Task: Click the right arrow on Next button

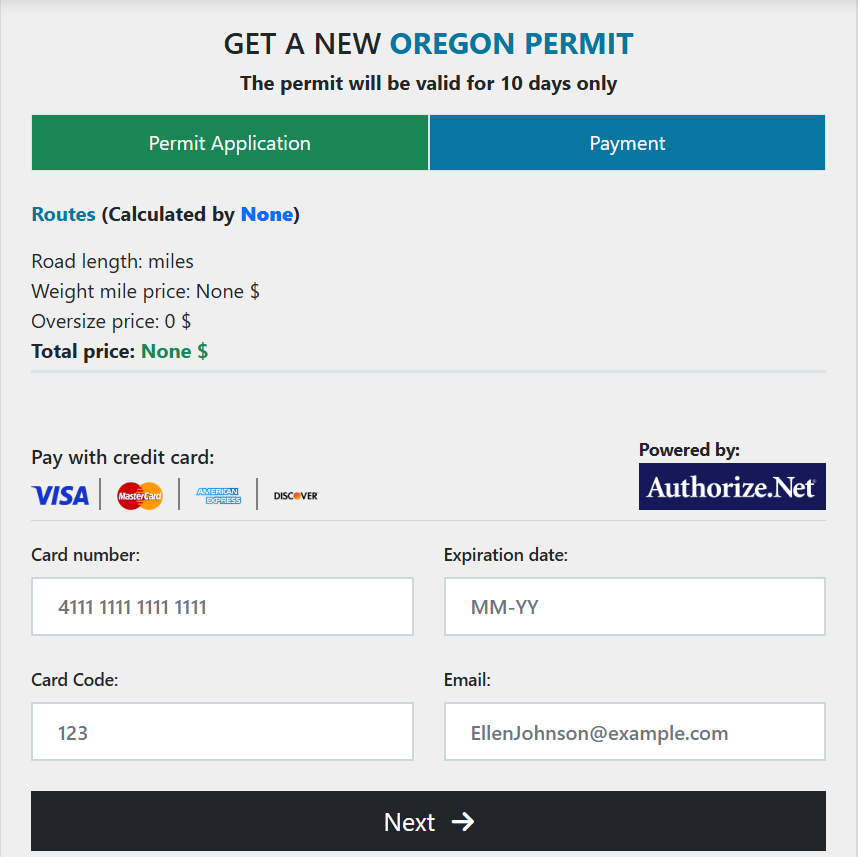Action: [463, 822]
